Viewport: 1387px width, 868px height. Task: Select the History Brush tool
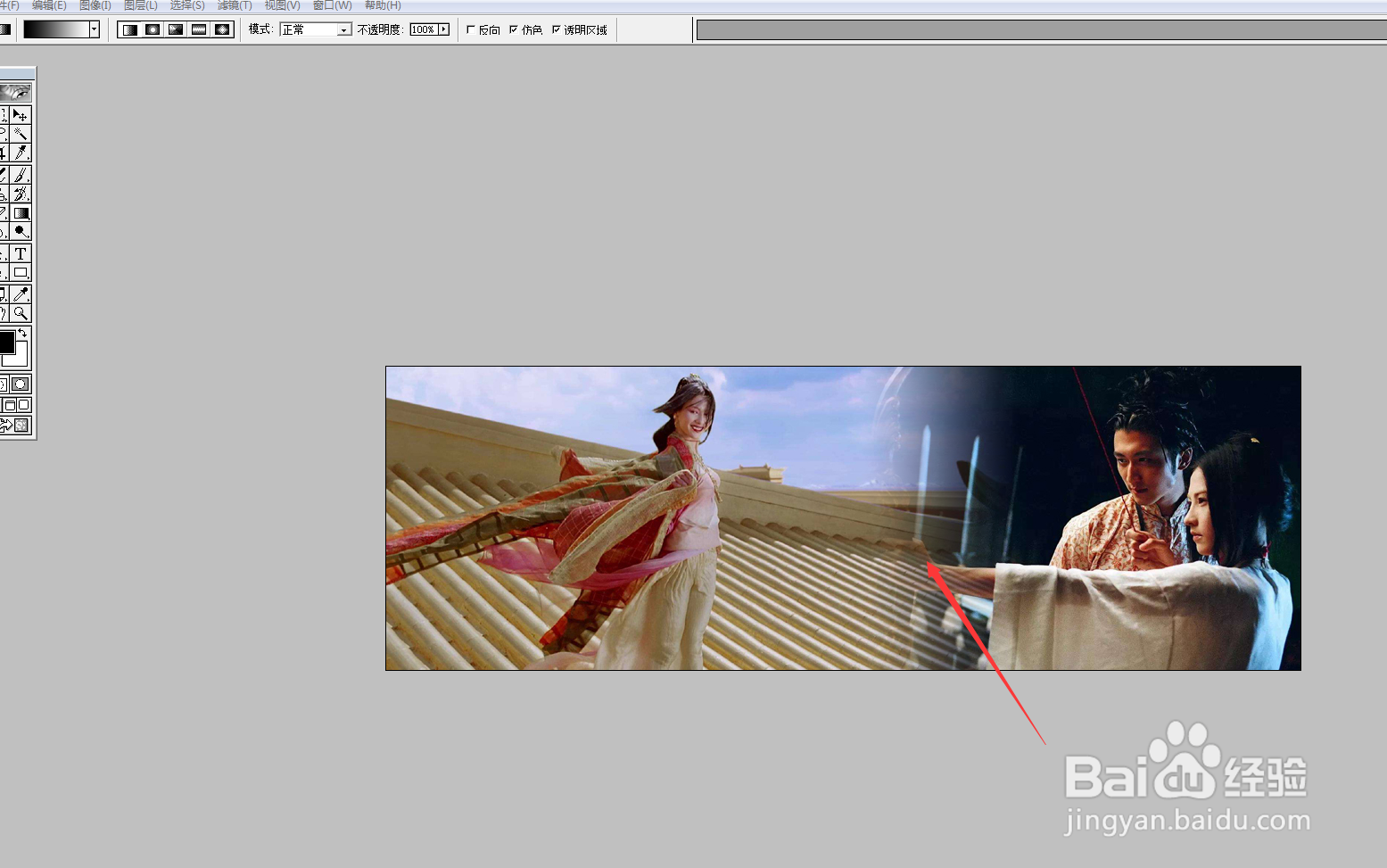point(21,194)
